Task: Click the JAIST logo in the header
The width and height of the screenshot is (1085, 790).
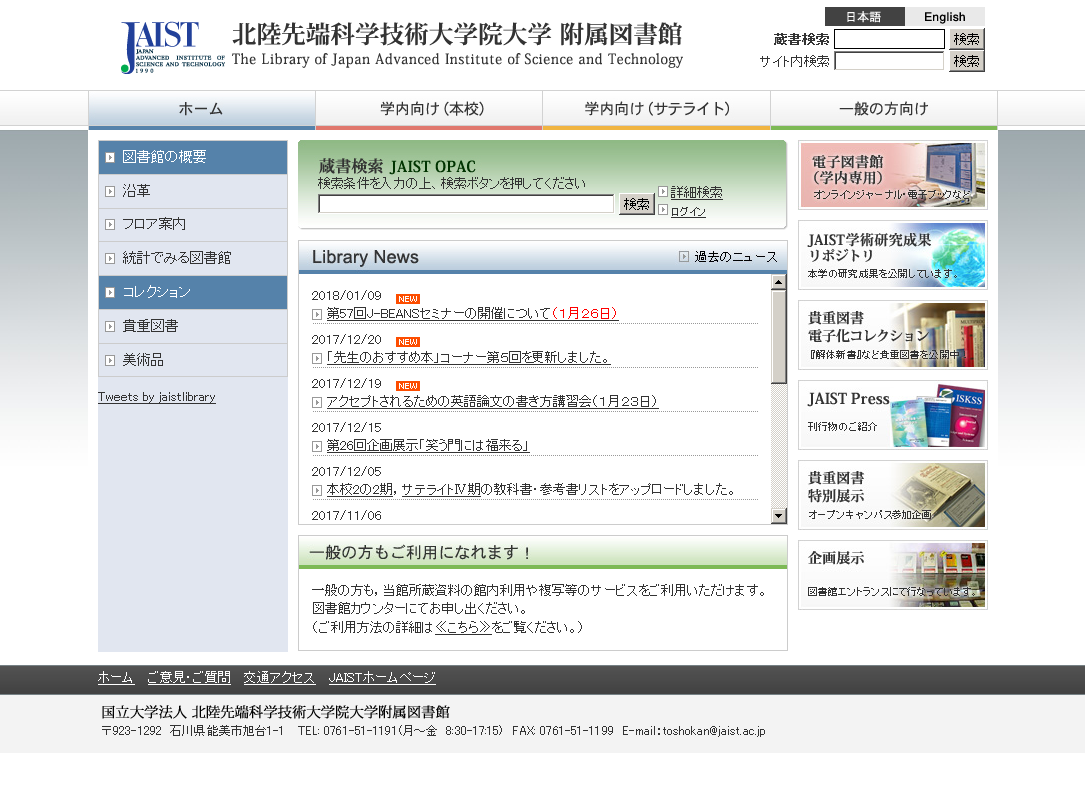Action: click(173, 47)
